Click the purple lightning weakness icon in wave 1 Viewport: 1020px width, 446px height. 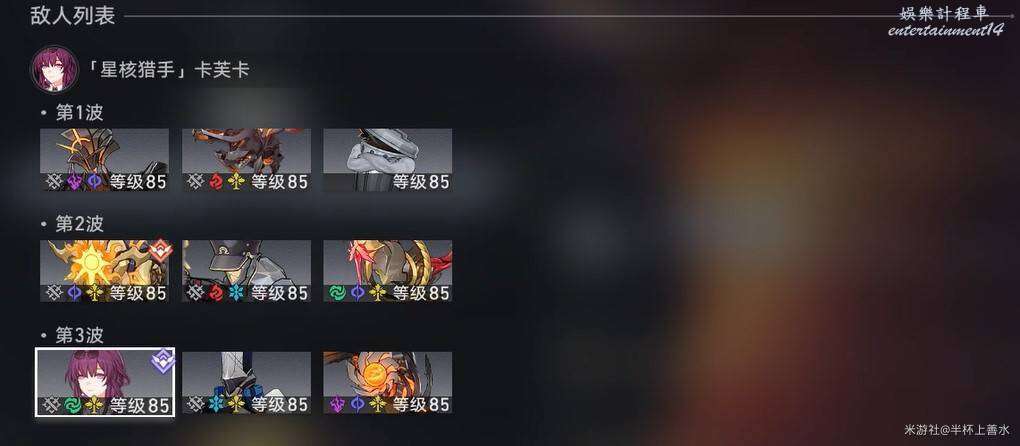[74, 181]
